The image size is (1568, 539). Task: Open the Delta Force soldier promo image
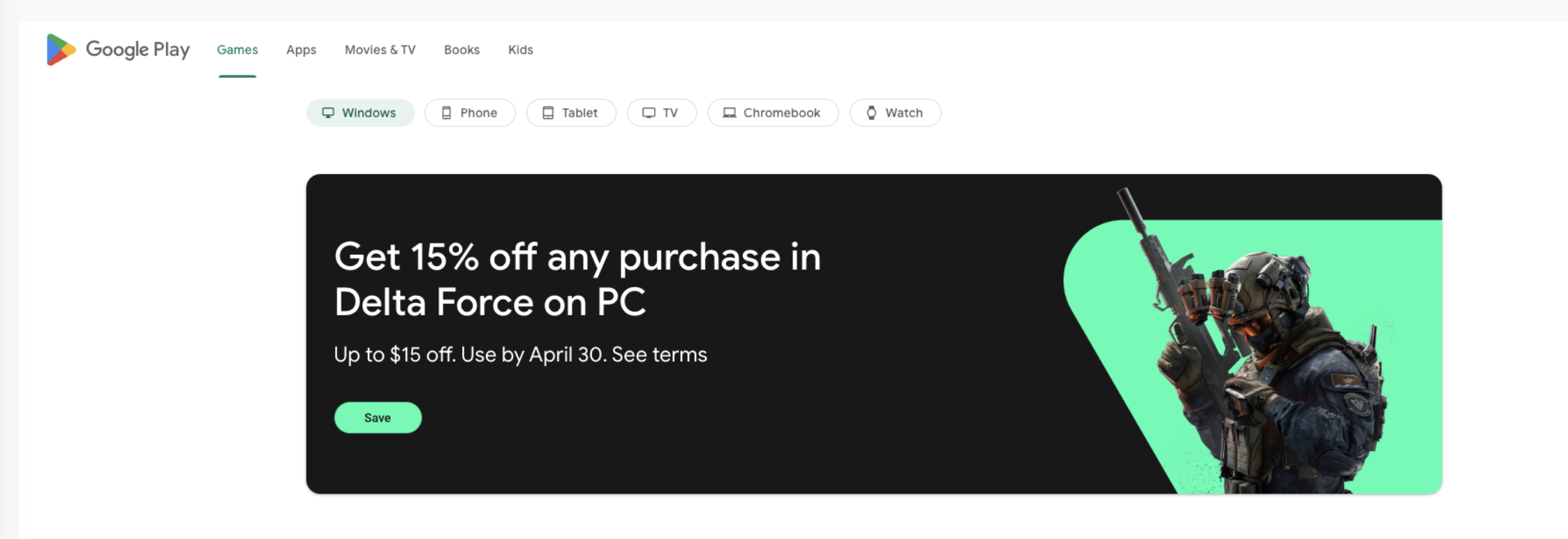[1252, 341]
